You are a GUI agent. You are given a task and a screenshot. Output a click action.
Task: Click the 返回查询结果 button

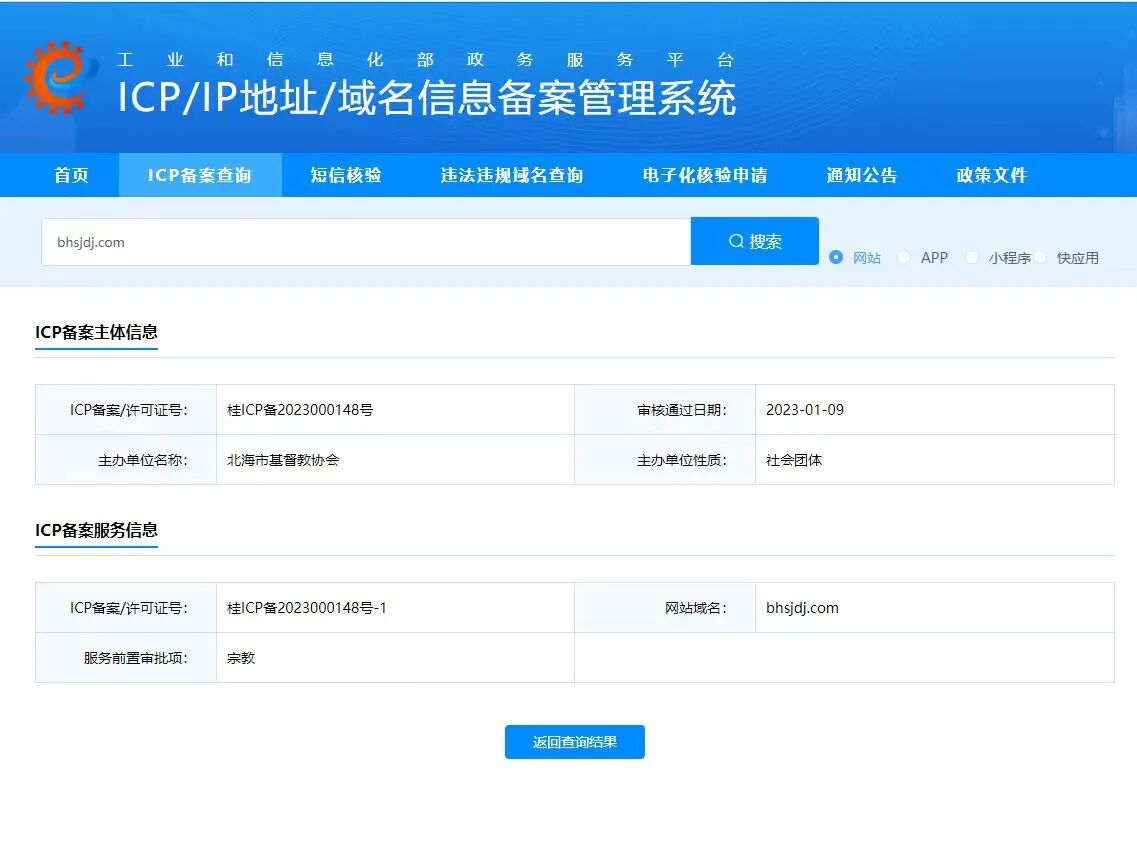tap(574, 742)
